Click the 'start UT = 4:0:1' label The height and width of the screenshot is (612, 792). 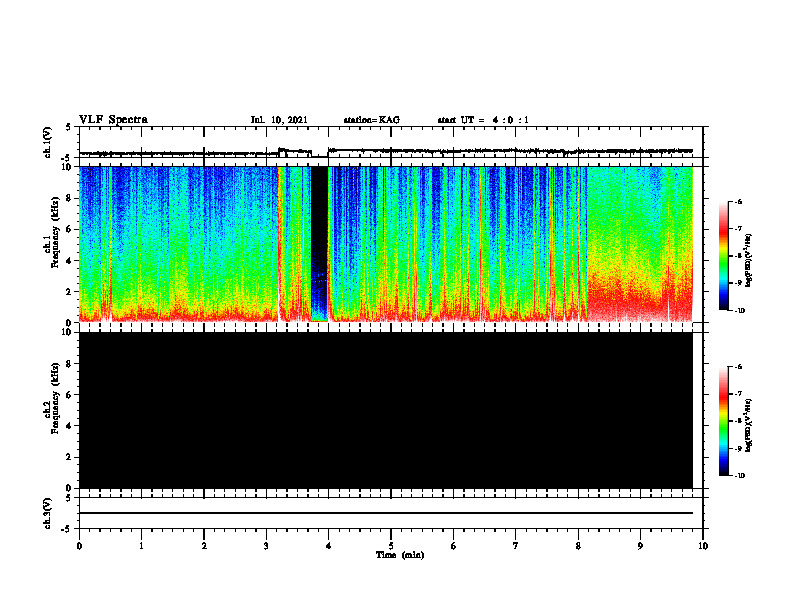click(483, 120)
